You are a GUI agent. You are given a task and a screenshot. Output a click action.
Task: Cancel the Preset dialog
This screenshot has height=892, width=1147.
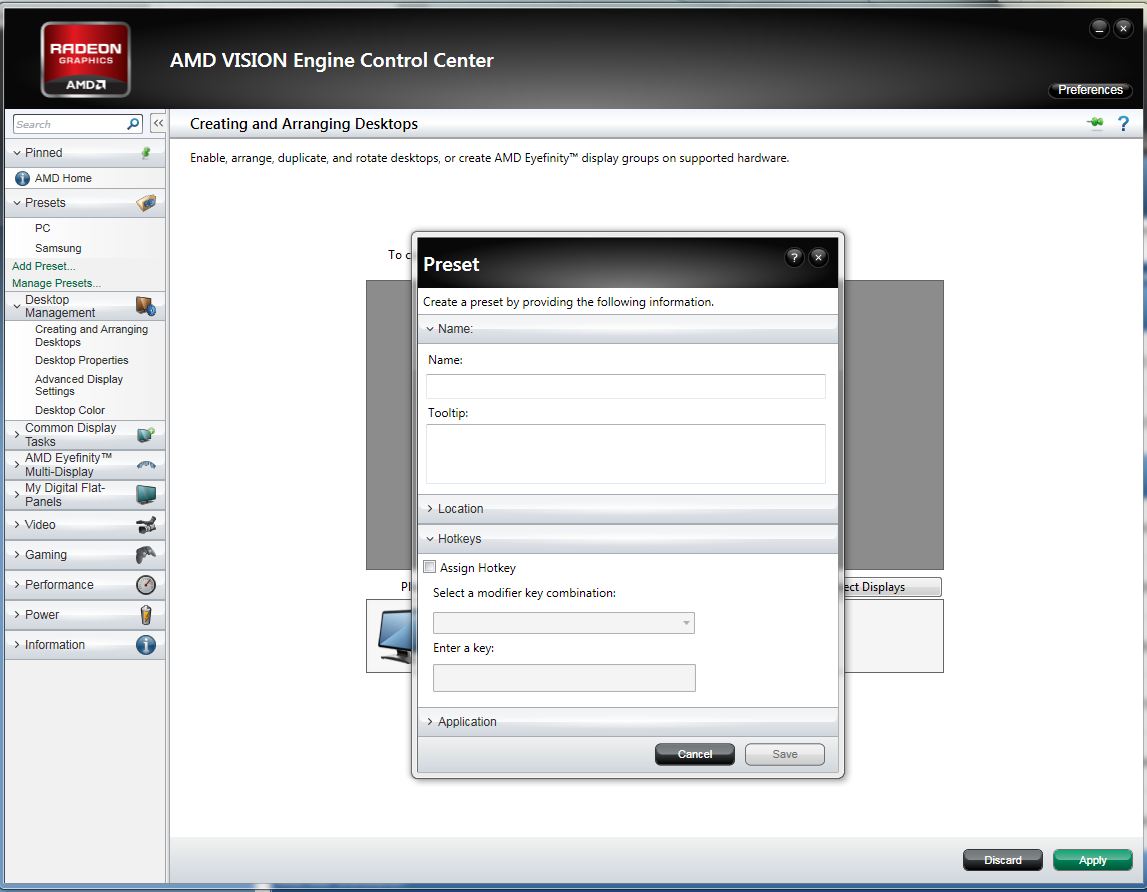[694, 754]
